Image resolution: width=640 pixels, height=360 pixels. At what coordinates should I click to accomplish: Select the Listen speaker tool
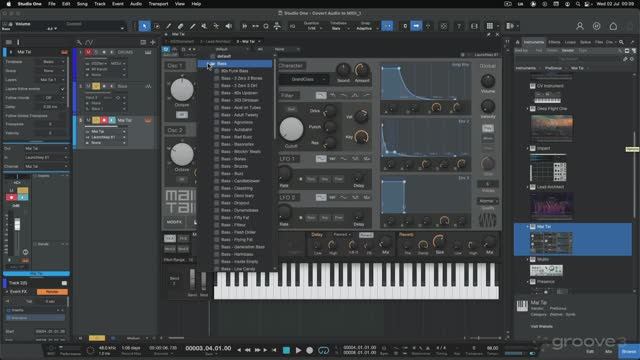229,26
